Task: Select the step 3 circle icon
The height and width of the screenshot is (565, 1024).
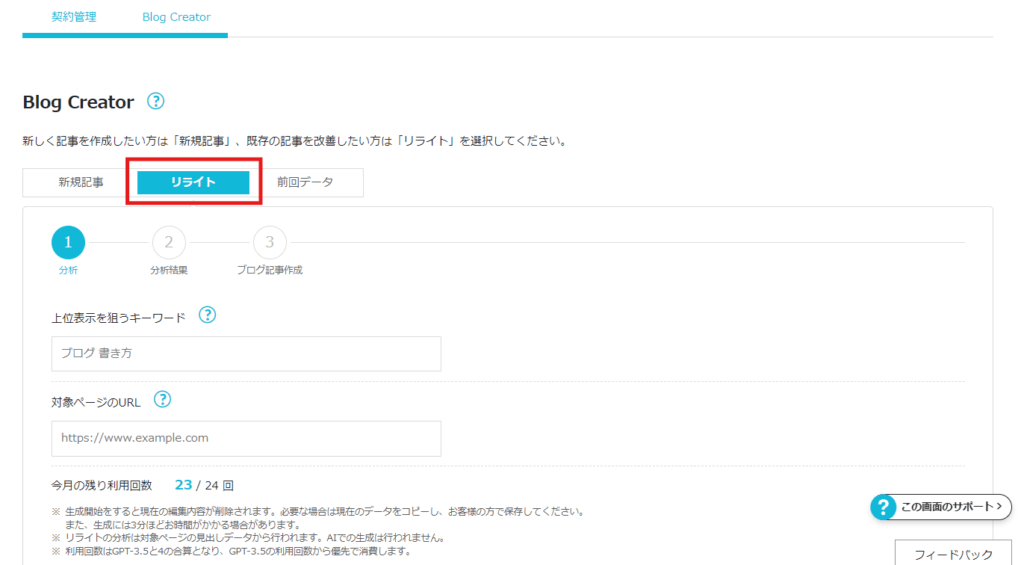Action: click(270, 242)
